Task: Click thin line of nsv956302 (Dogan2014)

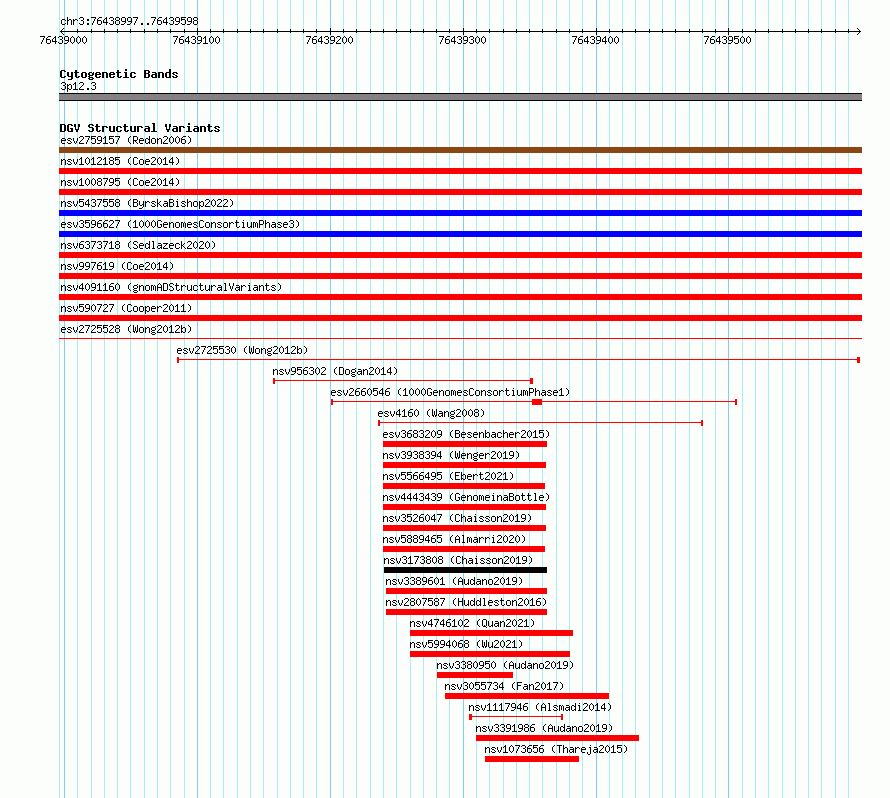Action: (x=403, y=381)
